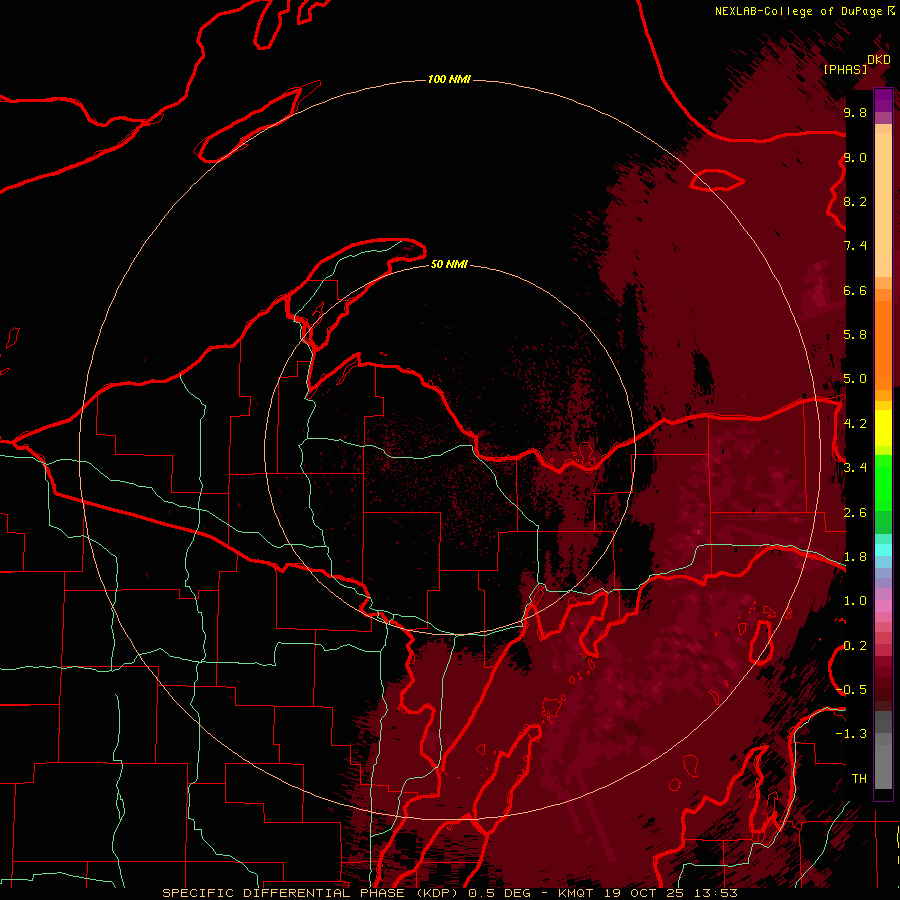This screenshot has width=900, height=900.
Task: Click the KMQT radar site identifier
Action: [576, 893]
